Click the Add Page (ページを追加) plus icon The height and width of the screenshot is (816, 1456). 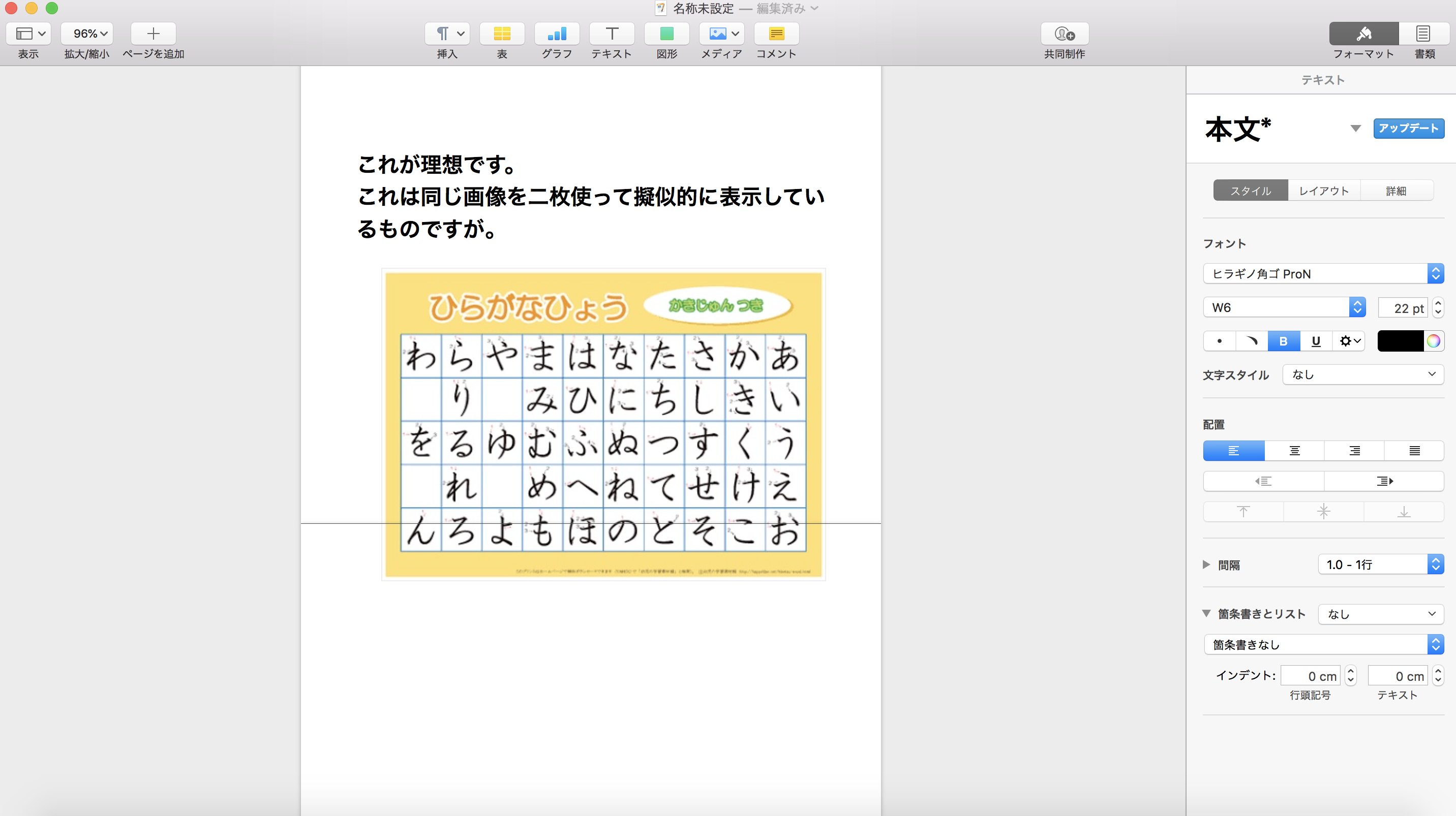click(153, 34)
